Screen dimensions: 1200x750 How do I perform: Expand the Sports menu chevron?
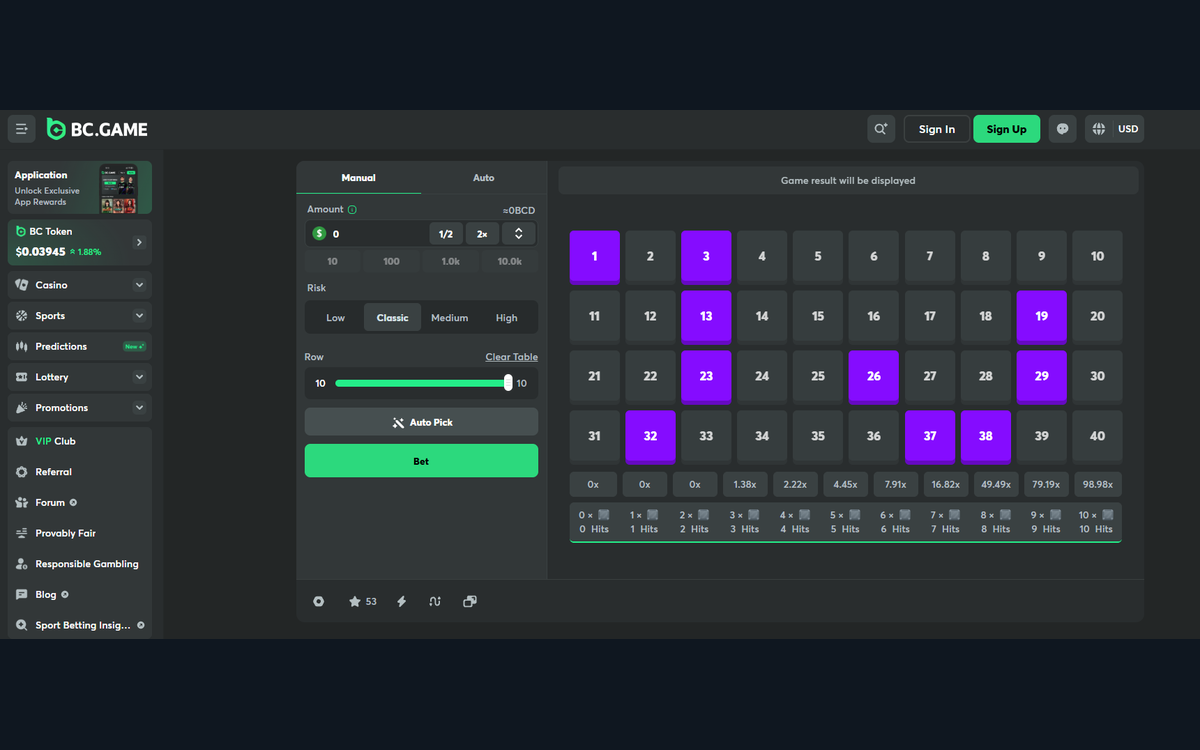(139, 316)
